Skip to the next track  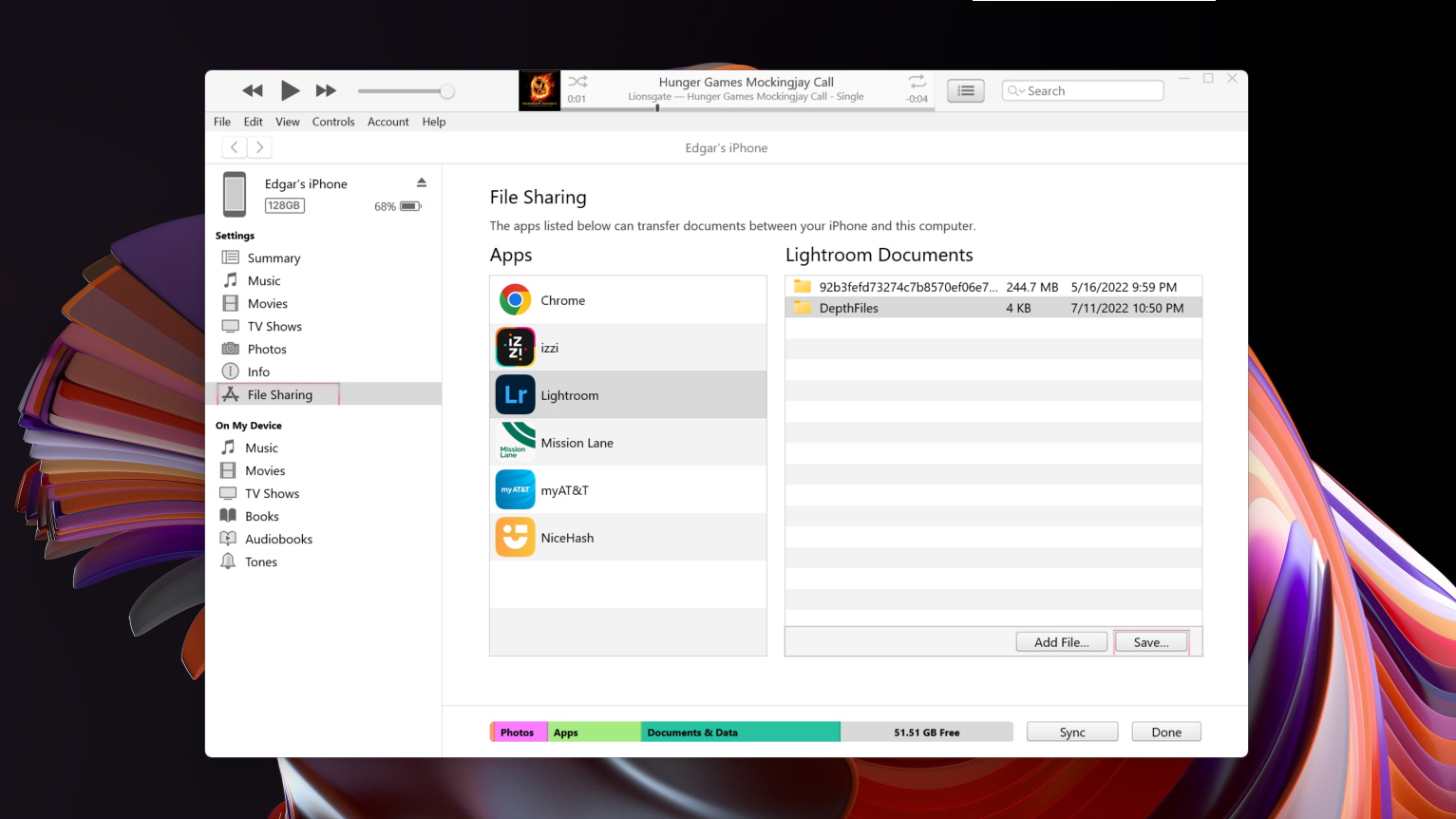[326, 91]
